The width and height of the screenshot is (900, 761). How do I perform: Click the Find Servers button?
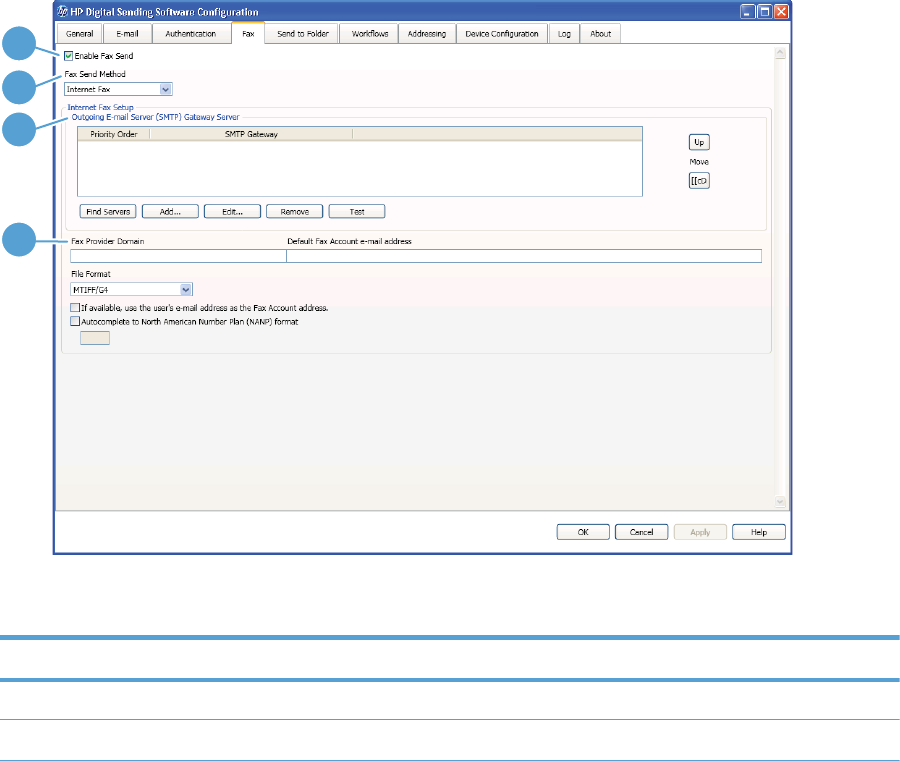coord(108,212)
